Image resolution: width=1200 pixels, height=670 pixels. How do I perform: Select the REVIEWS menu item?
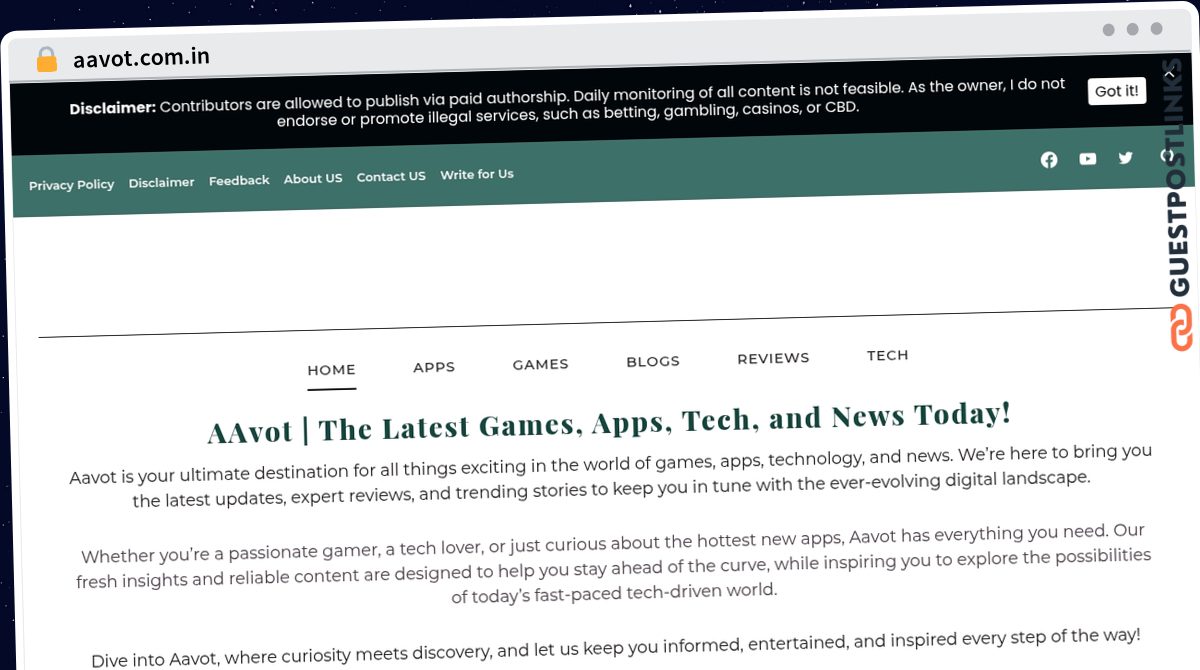click(x=773, y=358)
